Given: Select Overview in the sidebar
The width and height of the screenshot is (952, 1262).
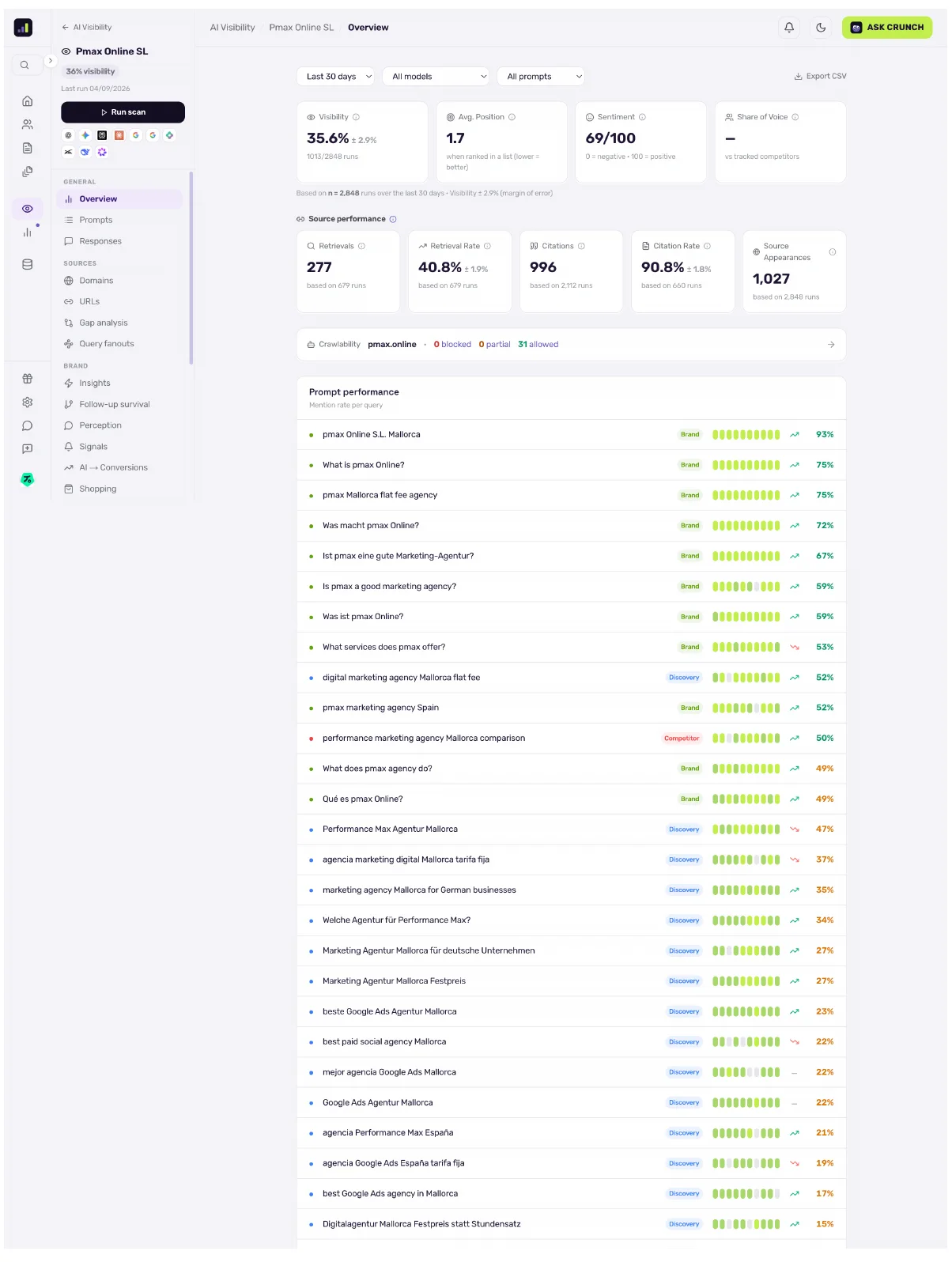Looking at the screenshot, I should (x=120, y=199).
